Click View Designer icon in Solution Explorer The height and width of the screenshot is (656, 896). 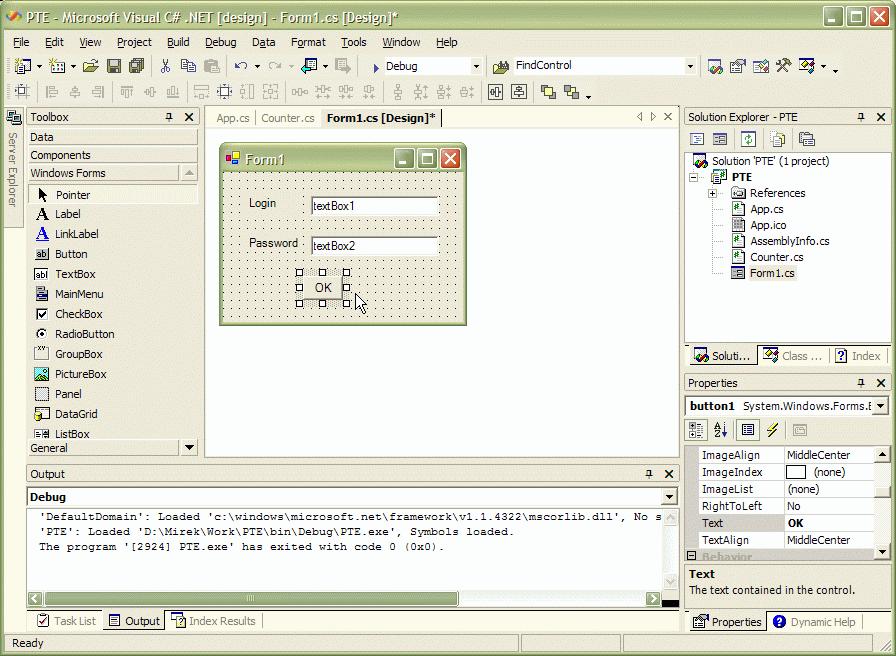pyautogui.click(x=720, y=139)
